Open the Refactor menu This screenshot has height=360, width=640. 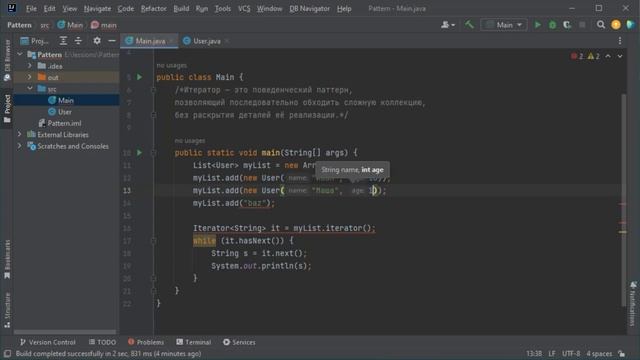[153, 9]
